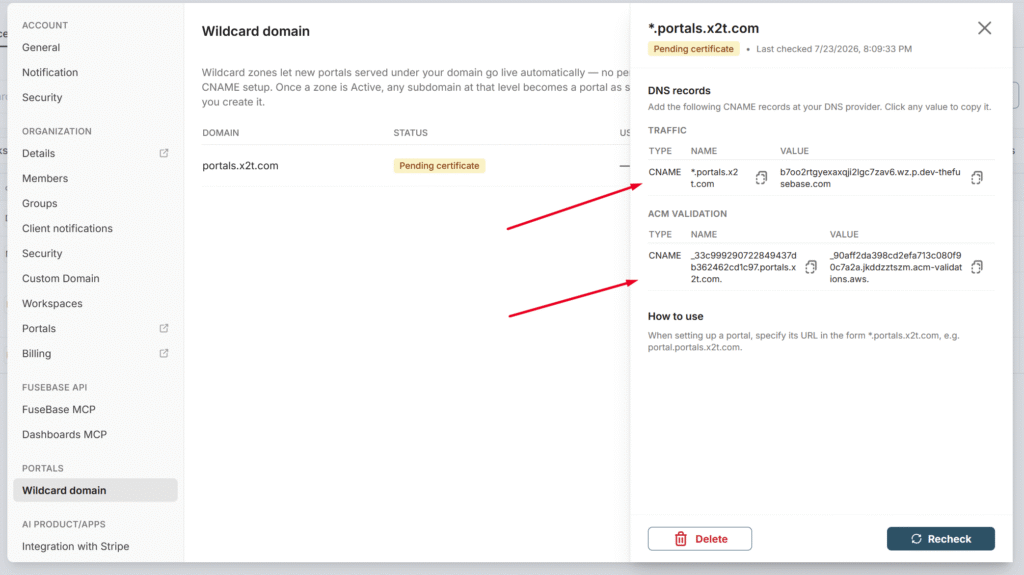Open Portals settings
1024x575 pixels.
pyautogui.click(x=39, y=328)
